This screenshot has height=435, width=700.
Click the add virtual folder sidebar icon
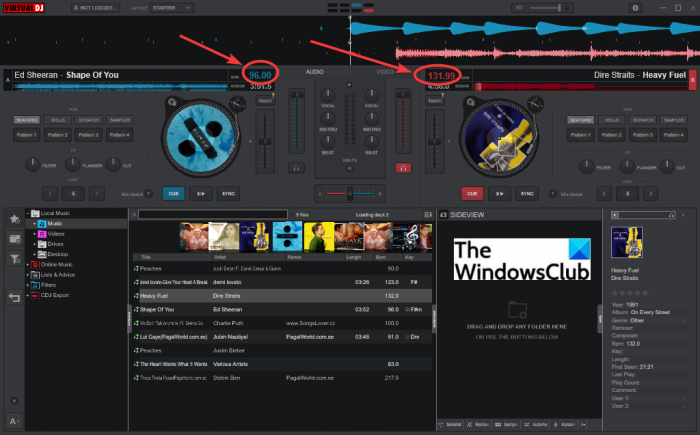tap(14, 239)
